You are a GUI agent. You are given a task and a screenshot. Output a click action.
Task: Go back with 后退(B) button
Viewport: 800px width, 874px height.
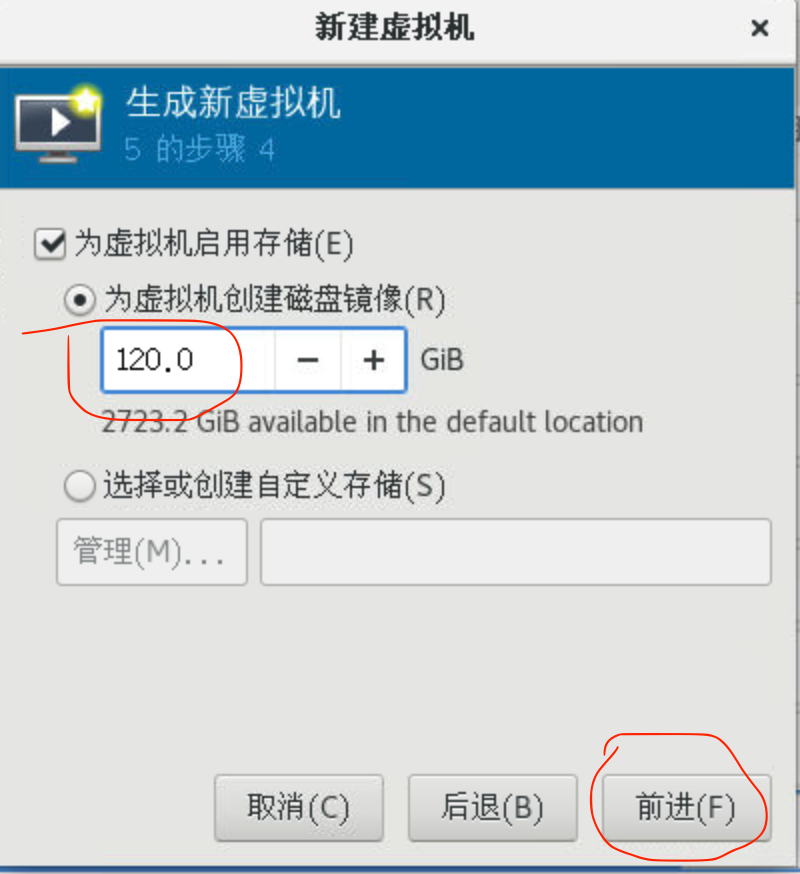492,808
